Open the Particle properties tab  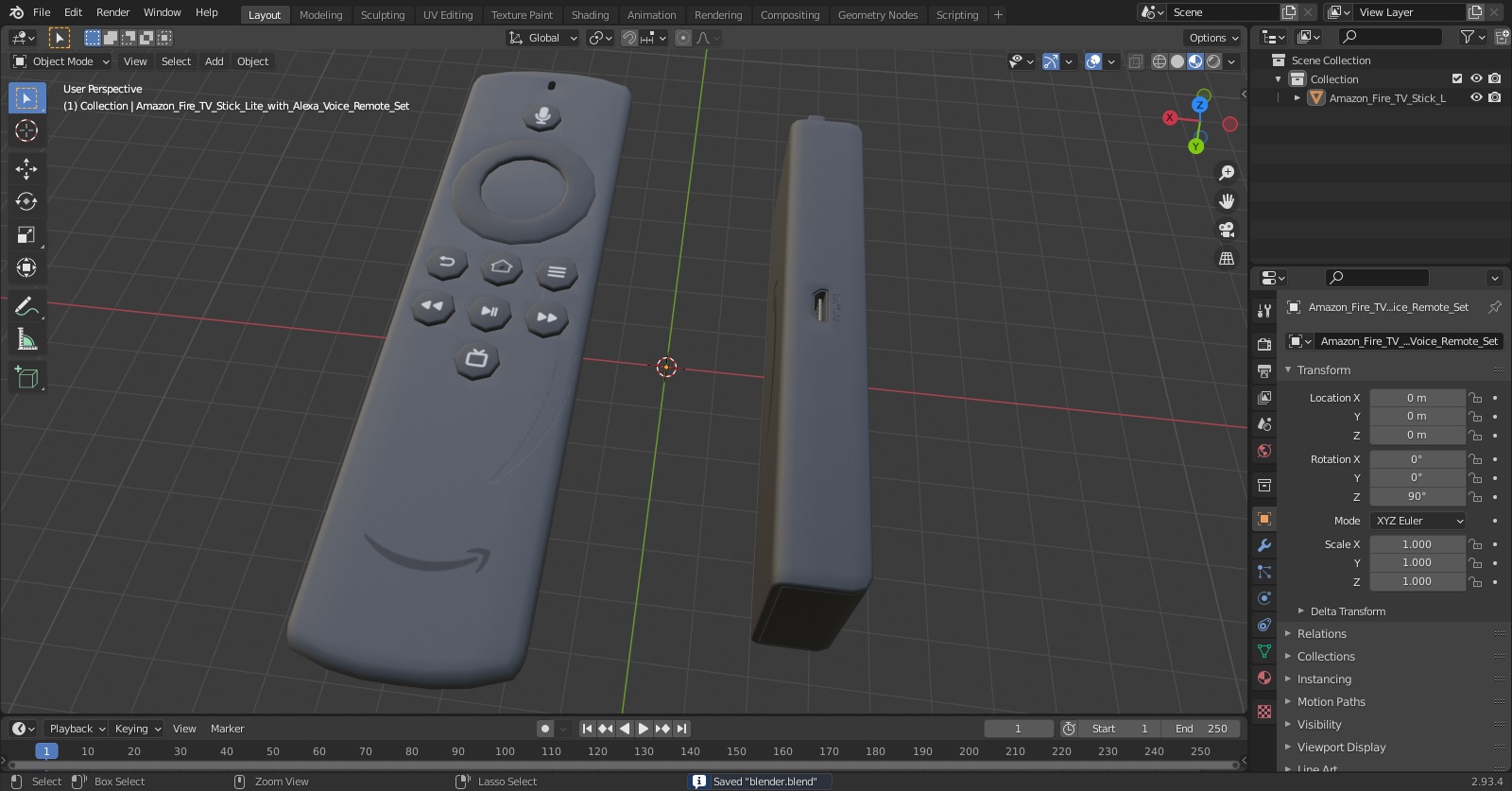click(1264, 572)
